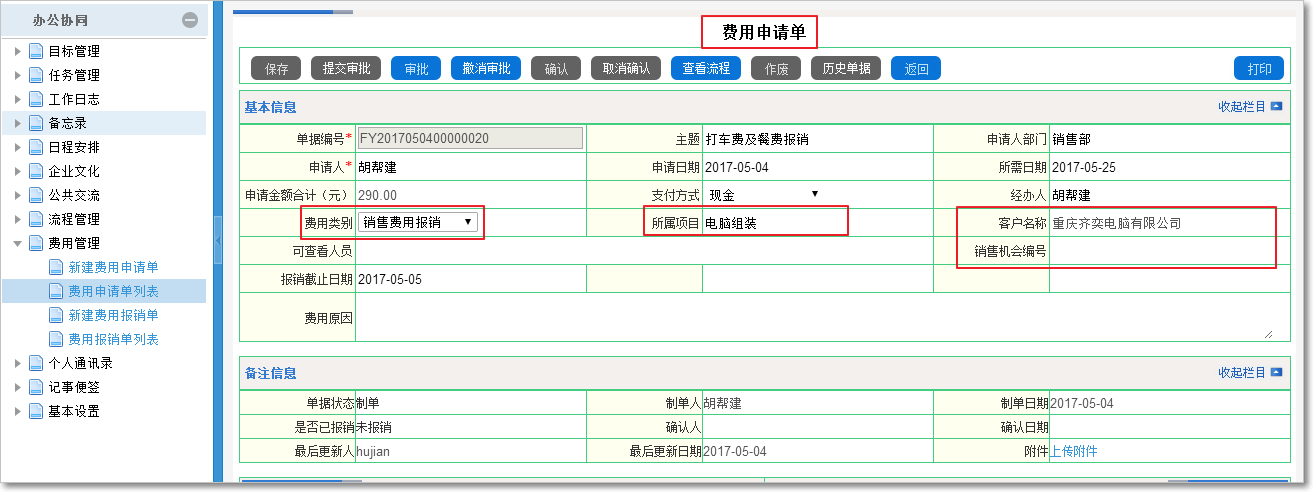
Task: Click the collapse icon in 备注信息 header
Action: coord(1276,372)
